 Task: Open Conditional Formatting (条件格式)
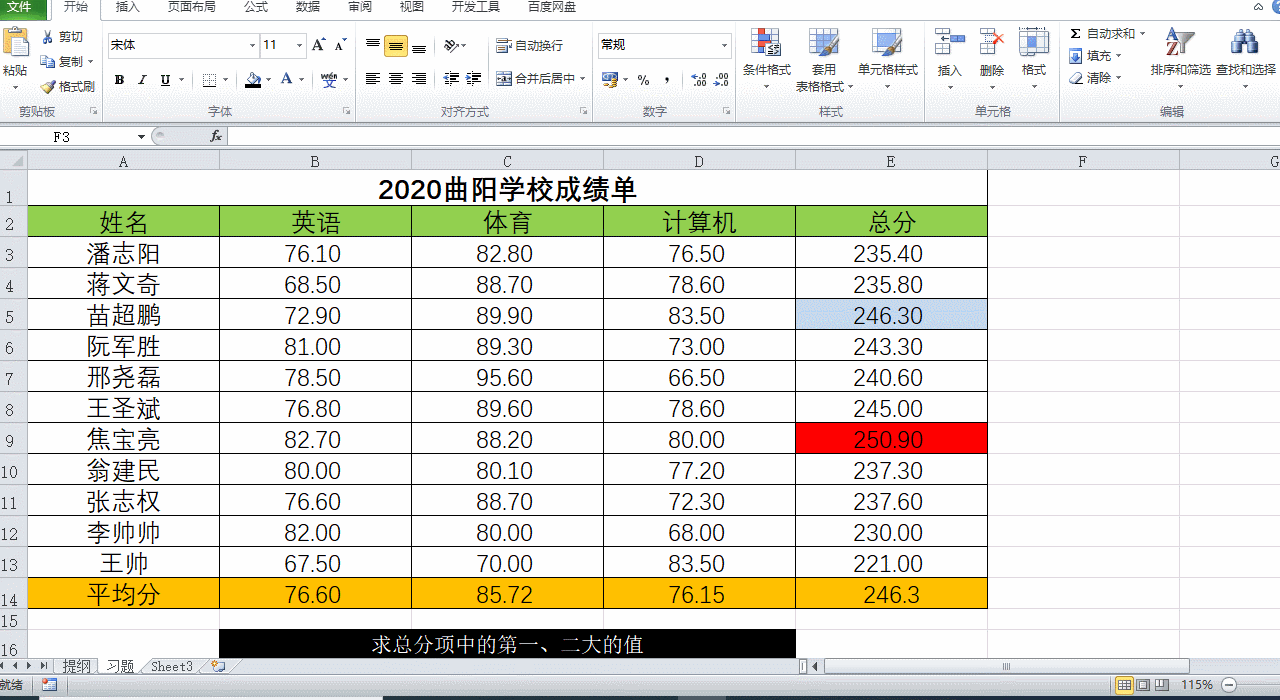coord(767,59)
